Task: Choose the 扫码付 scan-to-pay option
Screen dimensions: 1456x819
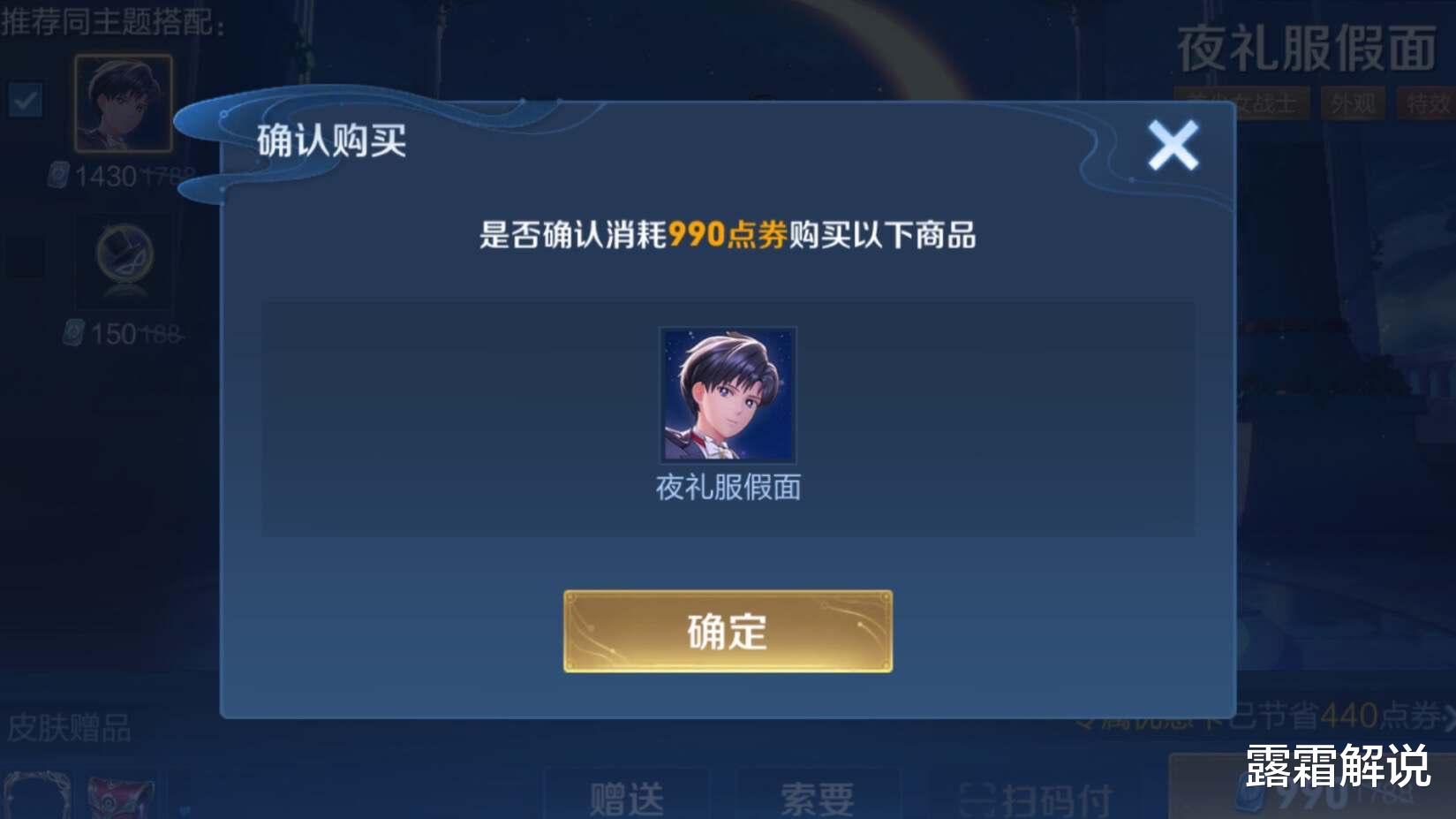Action: (x=1037, y=798)
